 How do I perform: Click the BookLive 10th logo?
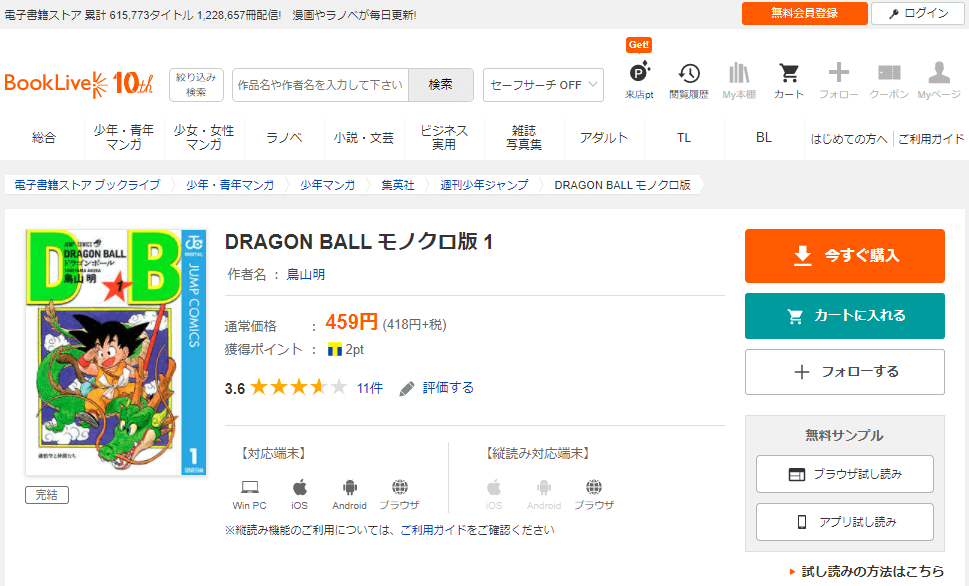click(79, 83)
